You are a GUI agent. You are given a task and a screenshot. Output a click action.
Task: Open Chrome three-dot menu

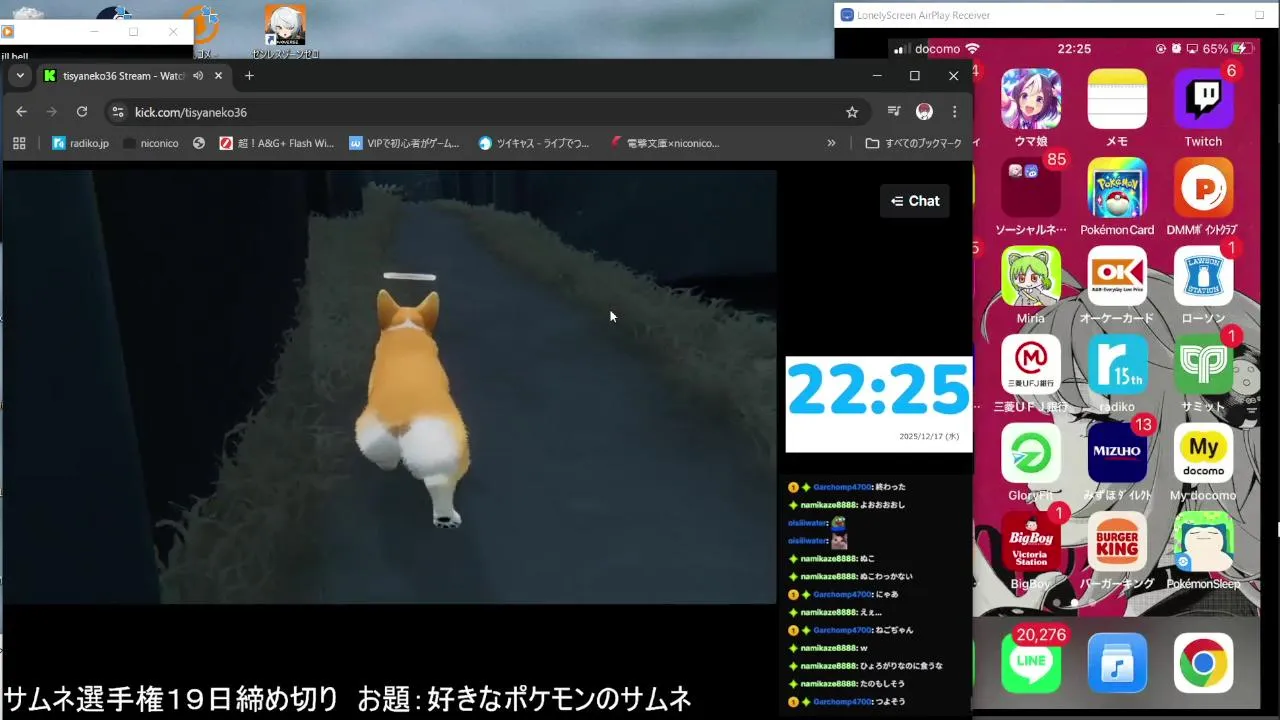[954, 112]
